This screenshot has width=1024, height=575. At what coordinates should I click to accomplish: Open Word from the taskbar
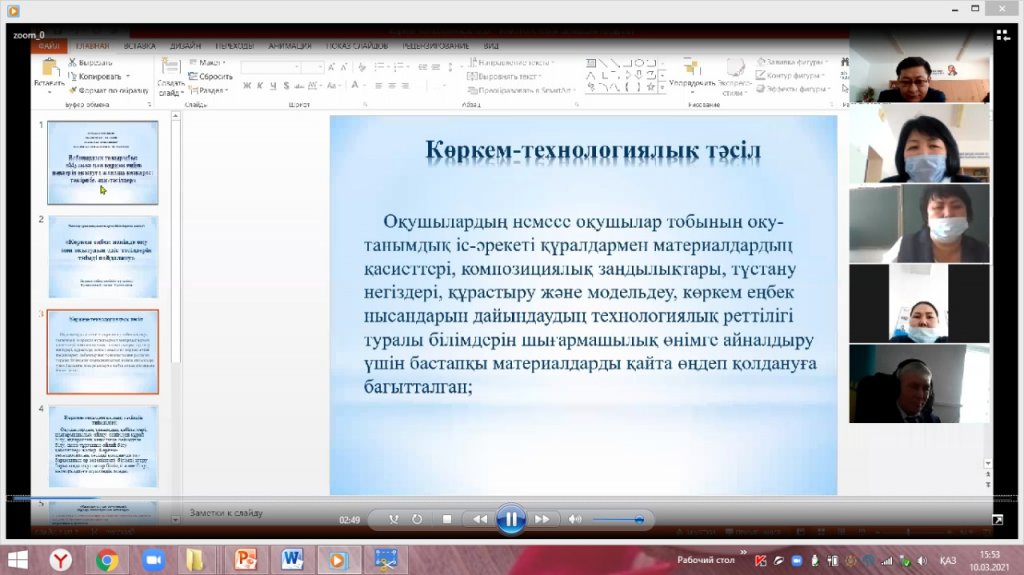tap(292, 560)
